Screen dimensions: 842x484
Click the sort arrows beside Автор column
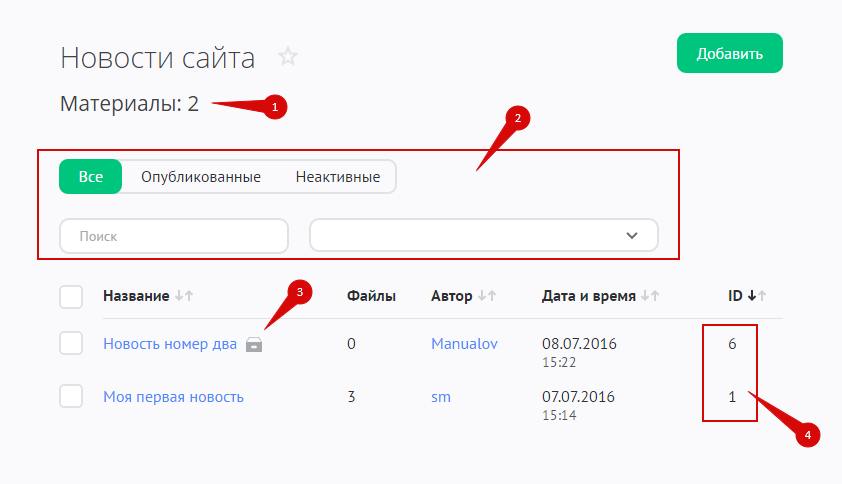(487, 296)
